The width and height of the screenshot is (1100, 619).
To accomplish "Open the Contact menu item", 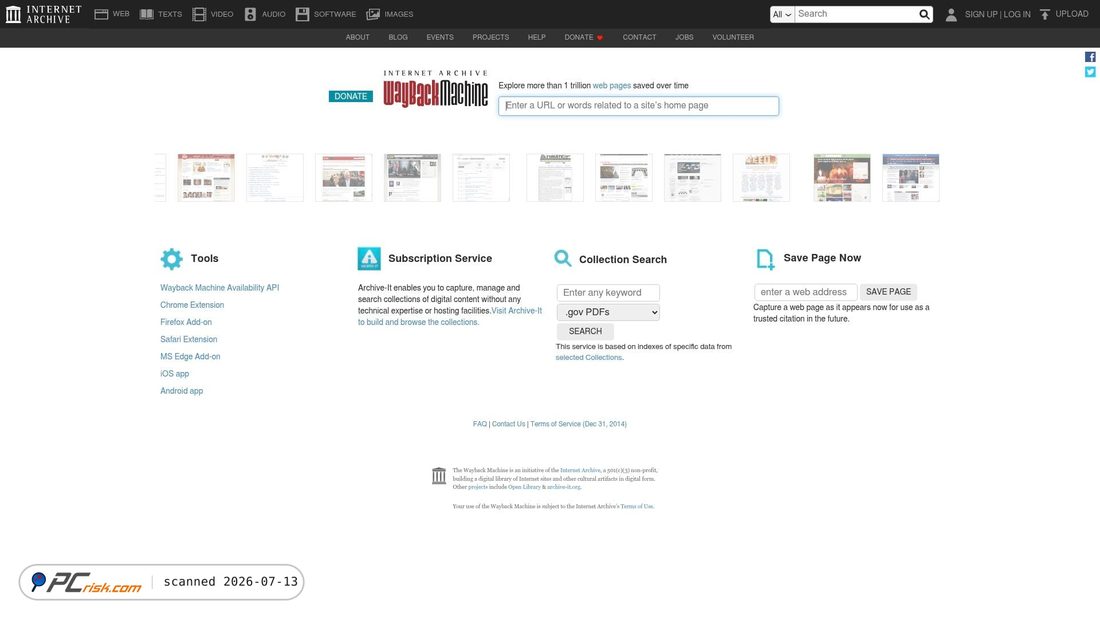I will 639,37.
